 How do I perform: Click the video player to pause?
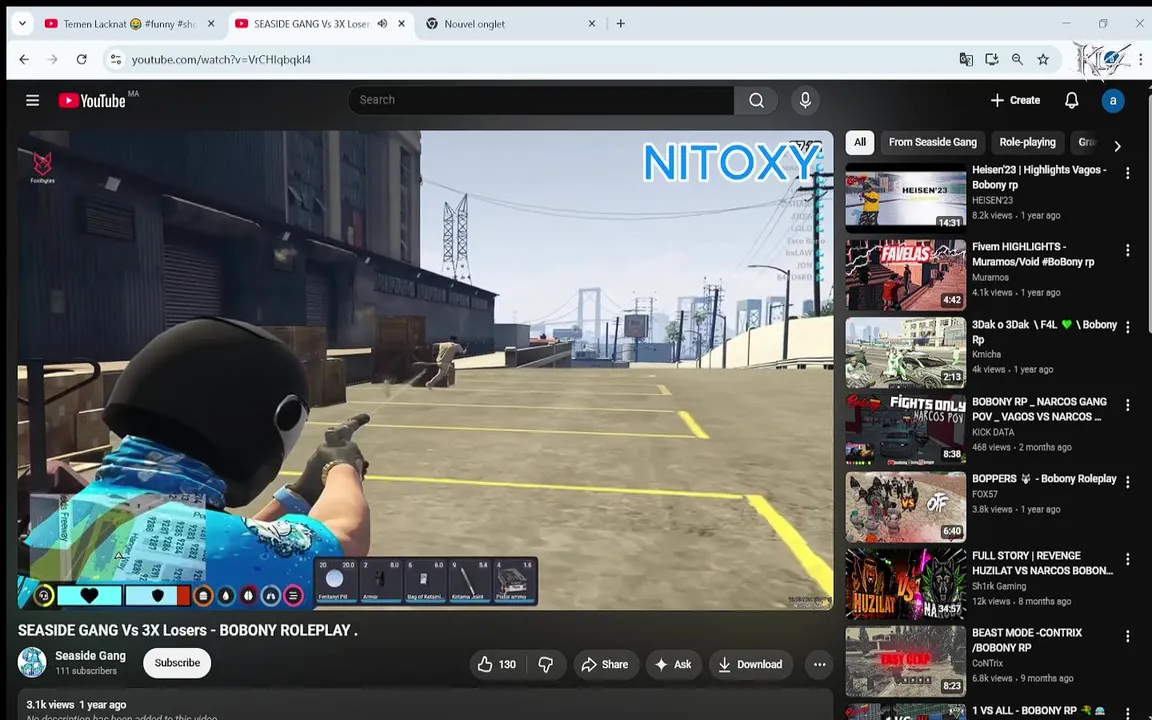point(425,370)
